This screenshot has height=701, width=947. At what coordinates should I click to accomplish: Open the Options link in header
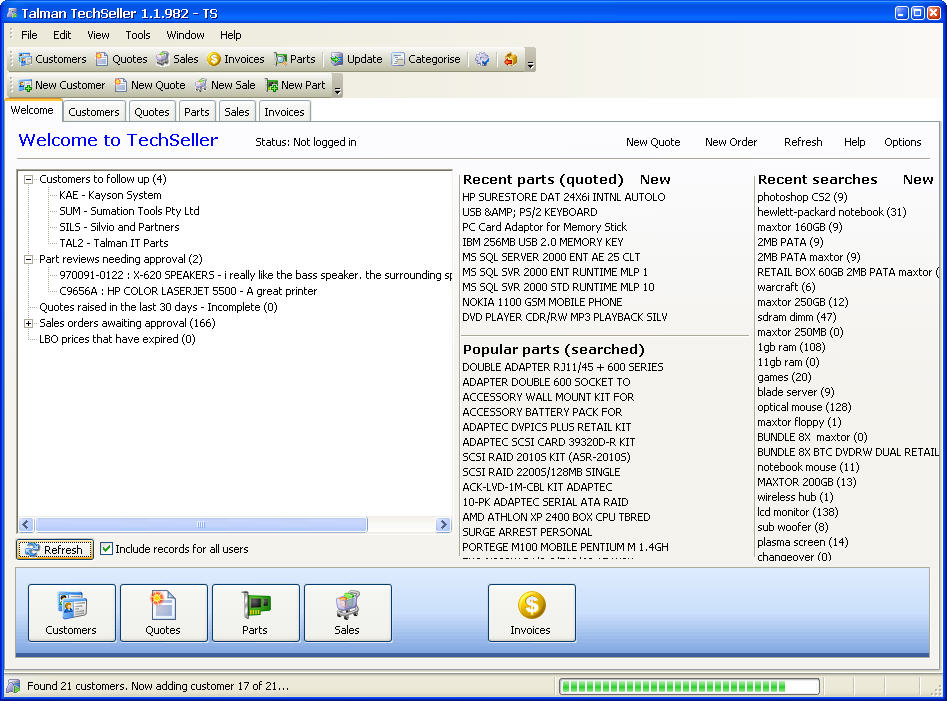[x=902, y=142]
